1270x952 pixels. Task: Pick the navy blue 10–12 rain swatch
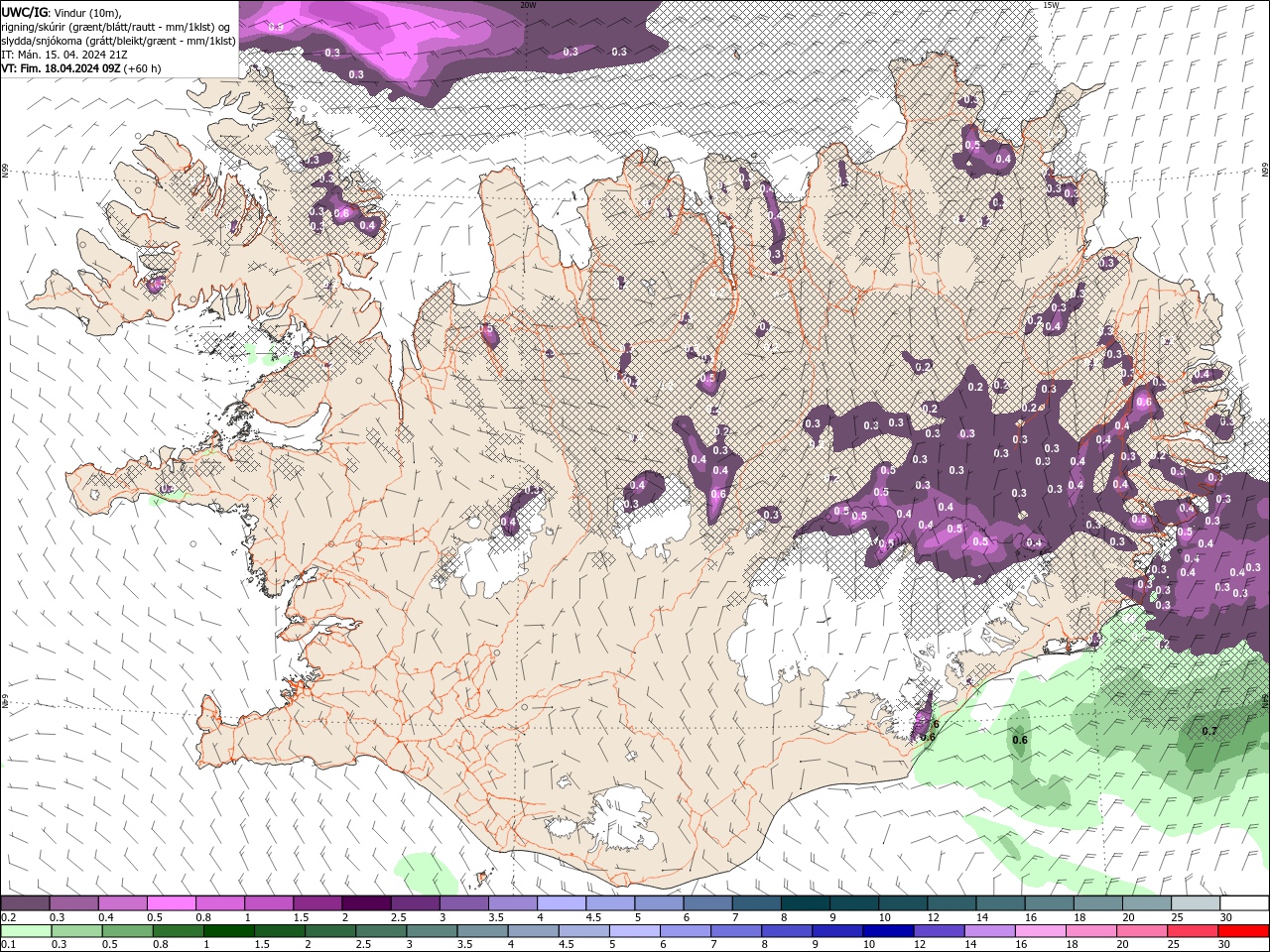click(x=887, y=930)
